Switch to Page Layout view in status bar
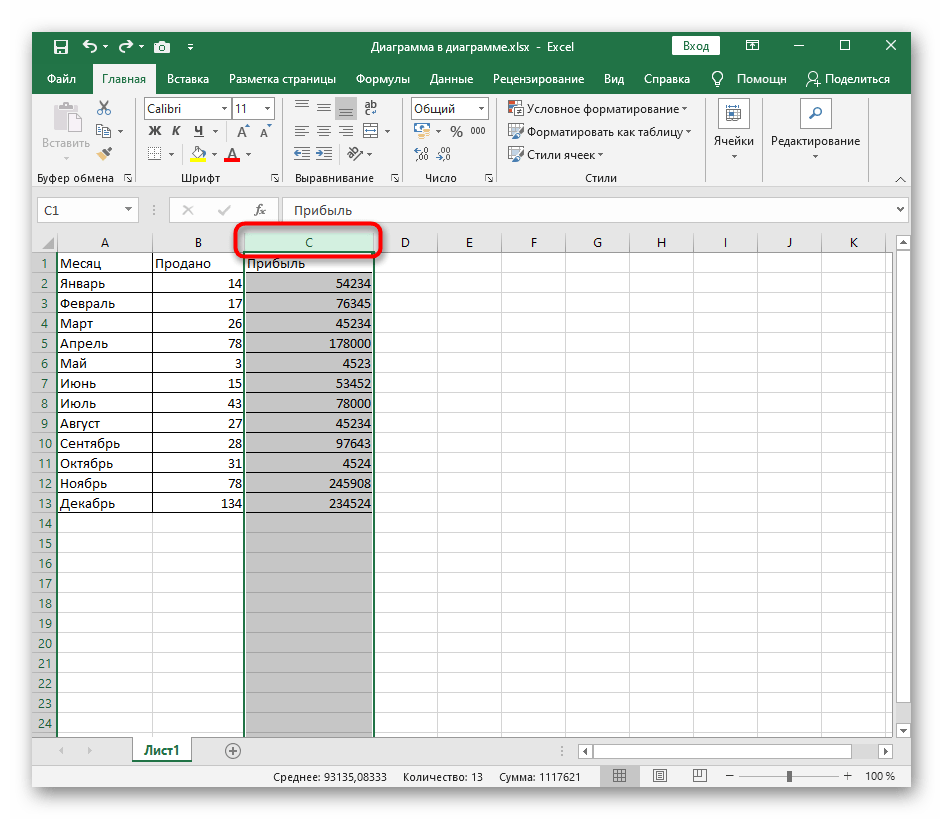The image size is (943, 819). pos(660,776)
